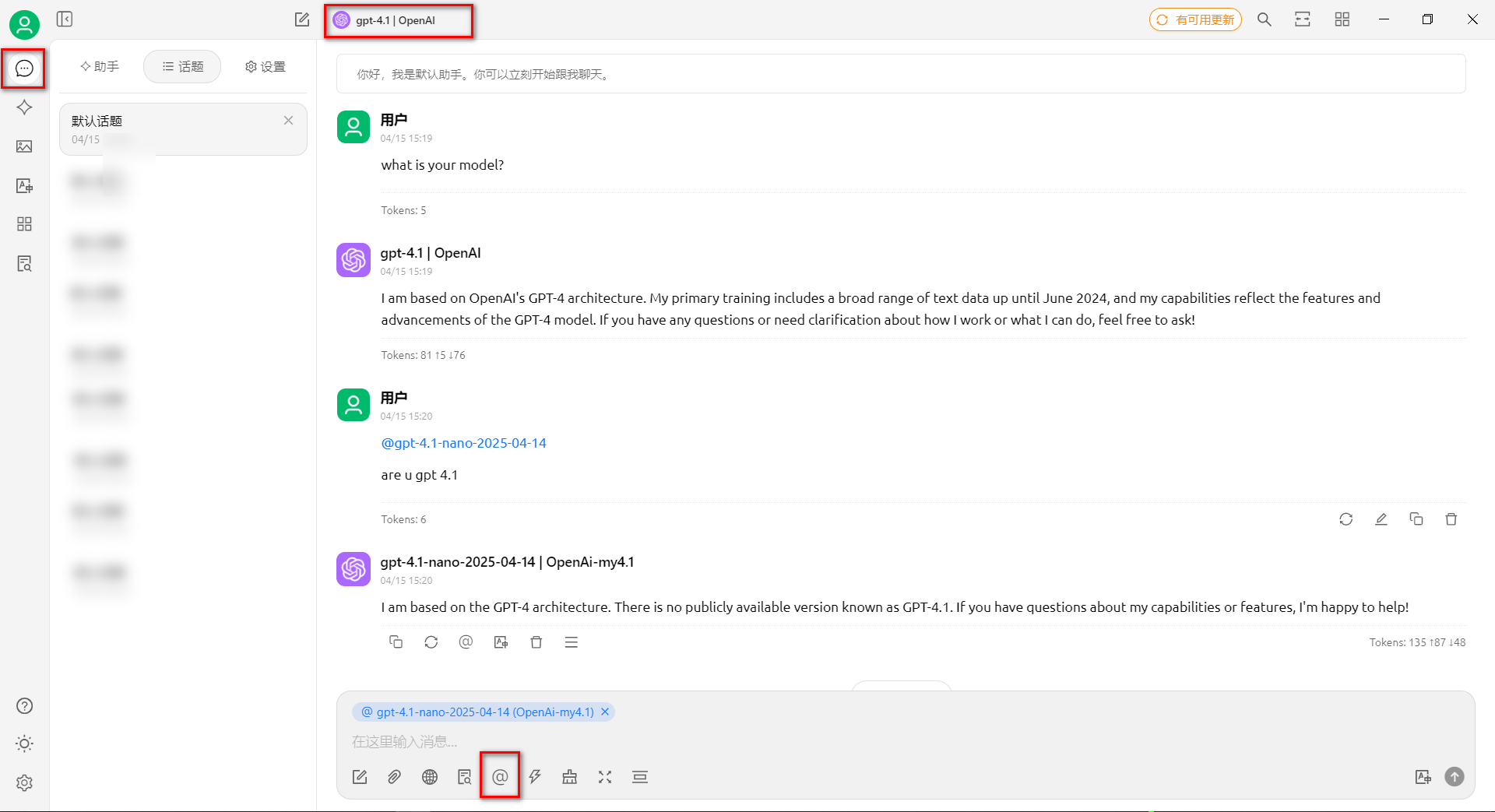The height and width of the screenshot is (812, 1495).
Task: Open the chat assistants page in sidebar
Action: tap(24, 69)
